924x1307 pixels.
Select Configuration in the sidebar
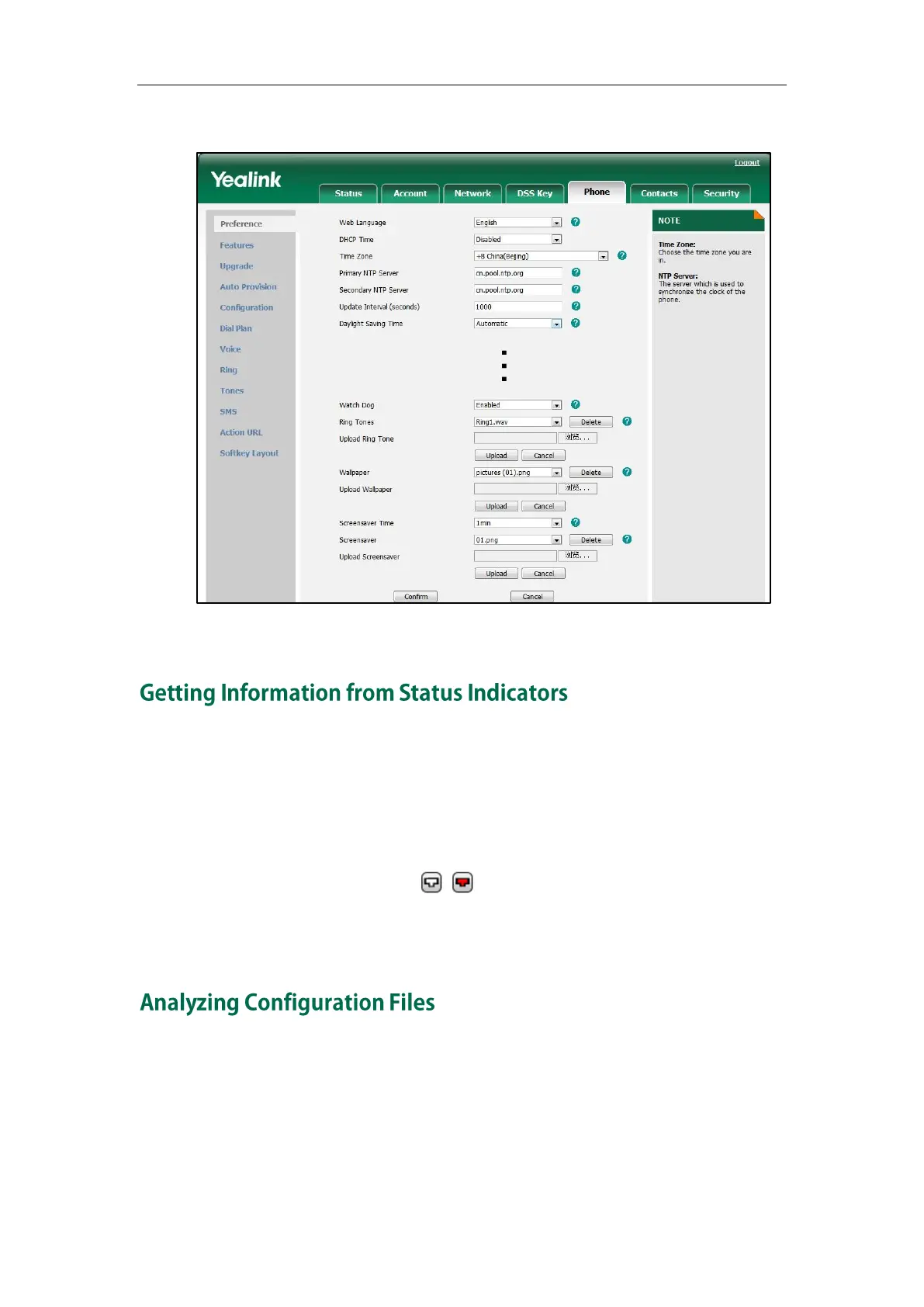click(247, 307)
